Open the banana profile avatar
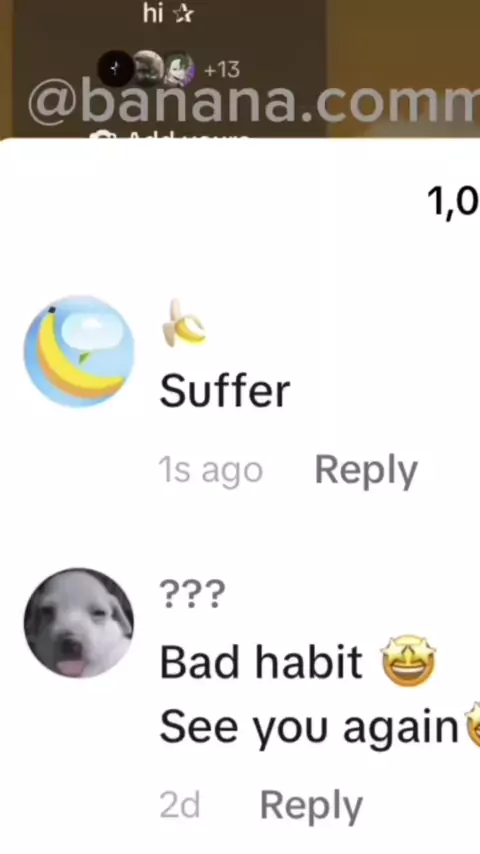480x854 pixels. point(79,351)
